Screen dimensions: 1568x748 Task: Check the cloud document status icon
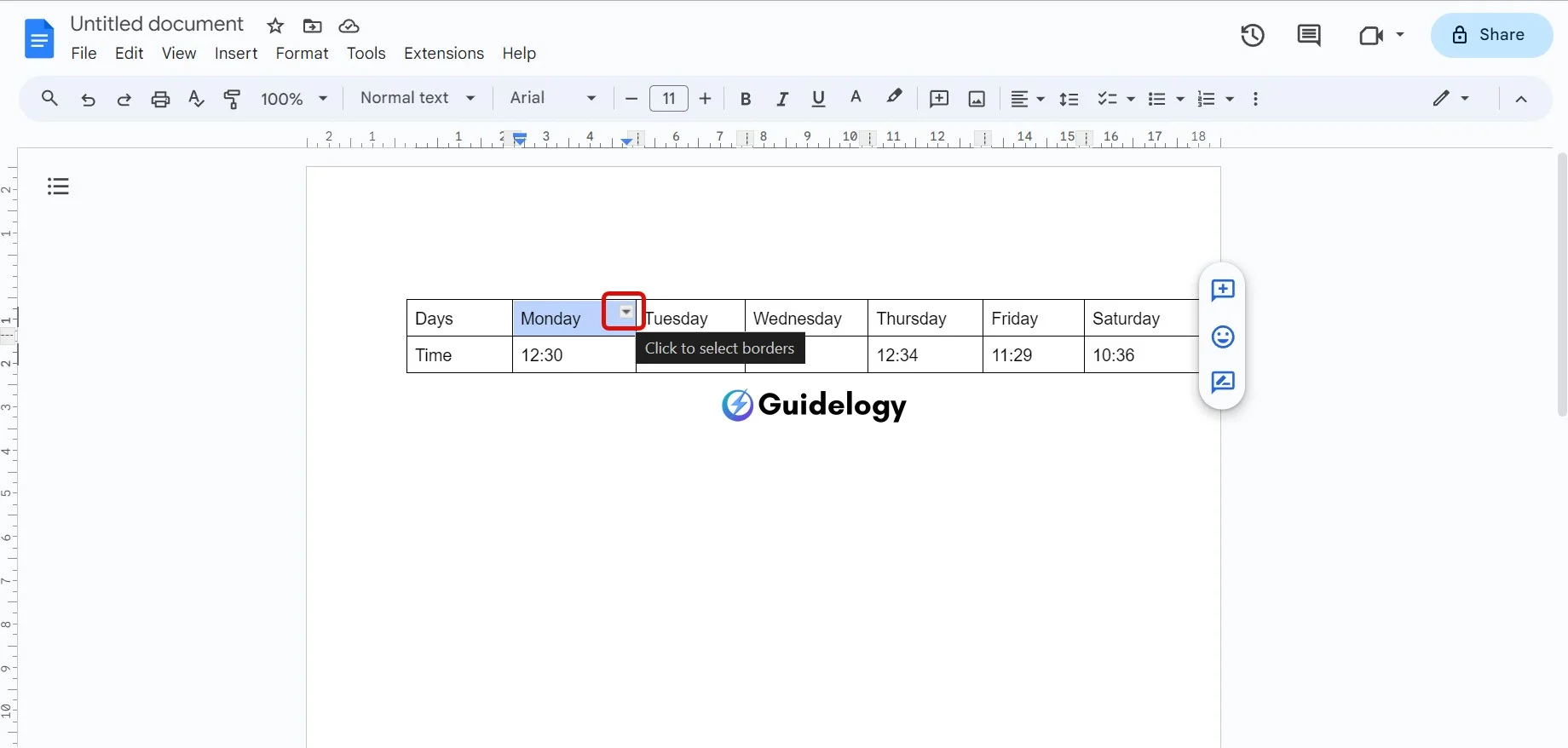pos(349,26)
